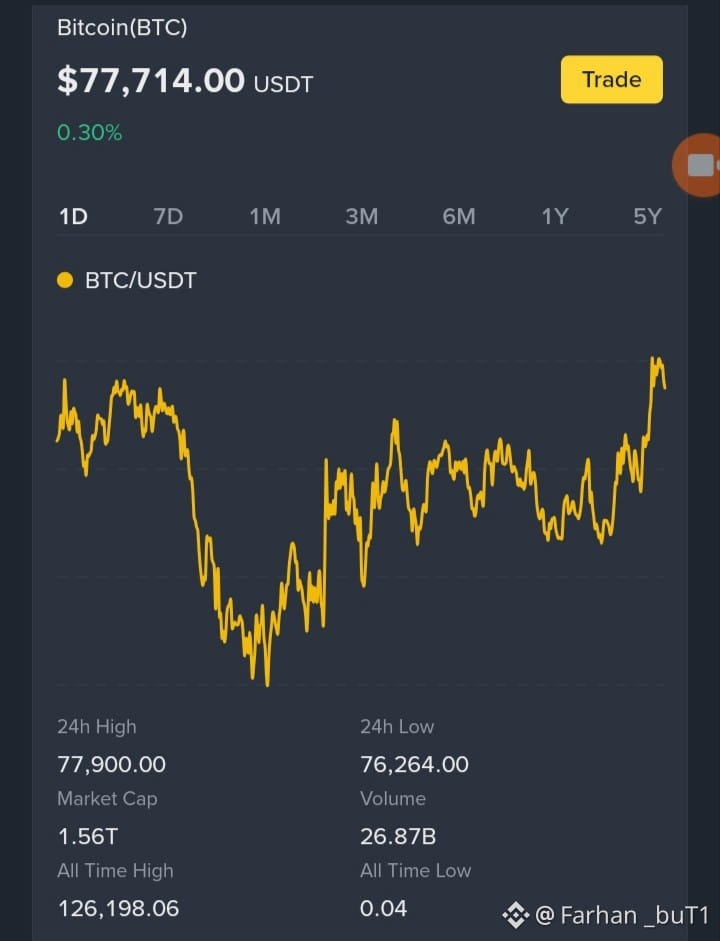Select the 1D timeframe tab
The width and height of the screenshot is (720, 941).
73,216
